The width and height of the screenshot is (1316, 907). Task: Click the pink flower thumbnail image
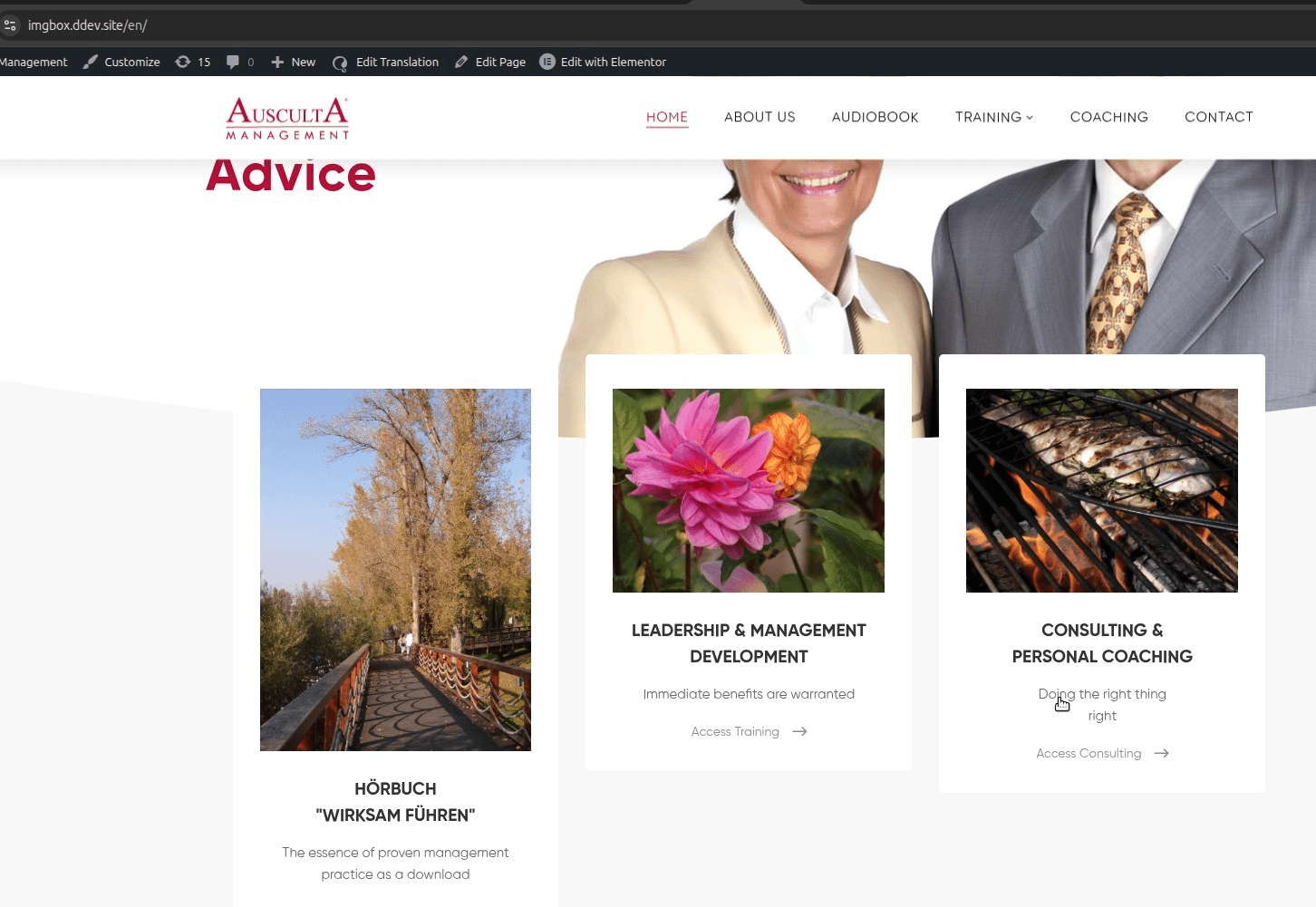point(749,490)
